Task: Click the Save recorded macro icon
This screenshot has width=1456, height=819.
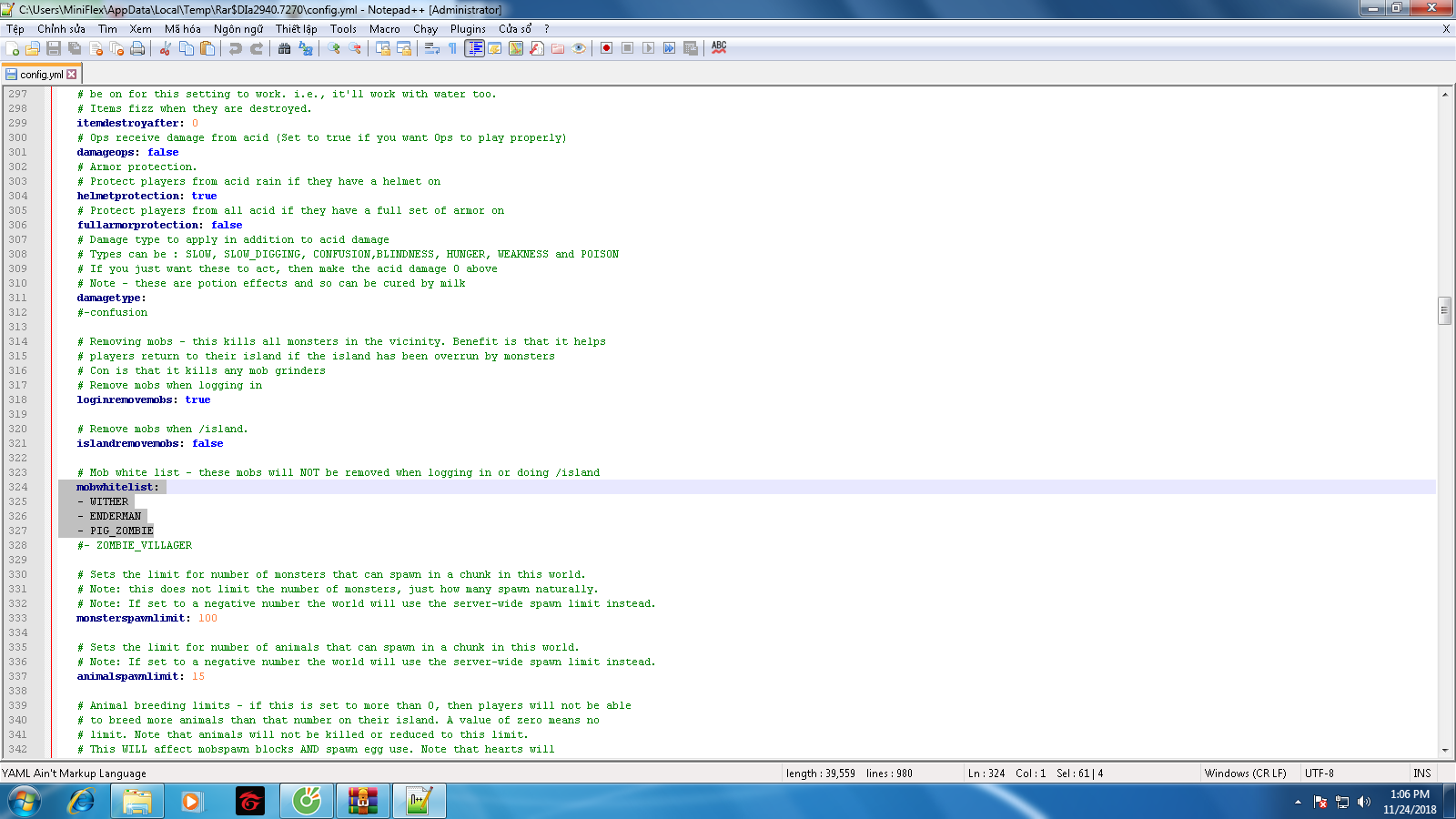Action: pyautogui.click(x=691, y=48)
